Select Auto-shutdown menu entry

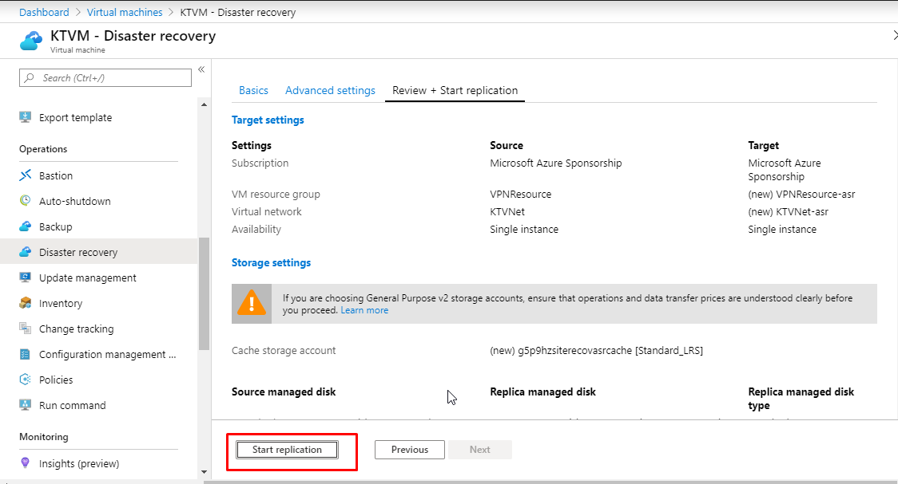[x=74, y=201]
